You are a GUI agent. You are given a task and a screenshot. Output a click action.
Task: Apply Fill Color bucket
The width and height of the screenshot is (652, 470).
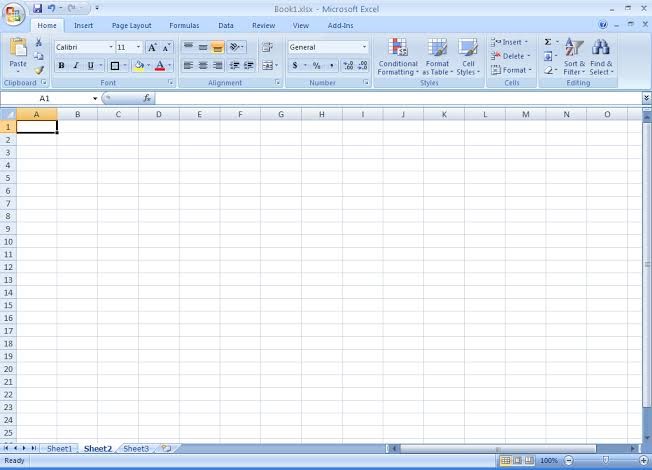pos(139,66)
